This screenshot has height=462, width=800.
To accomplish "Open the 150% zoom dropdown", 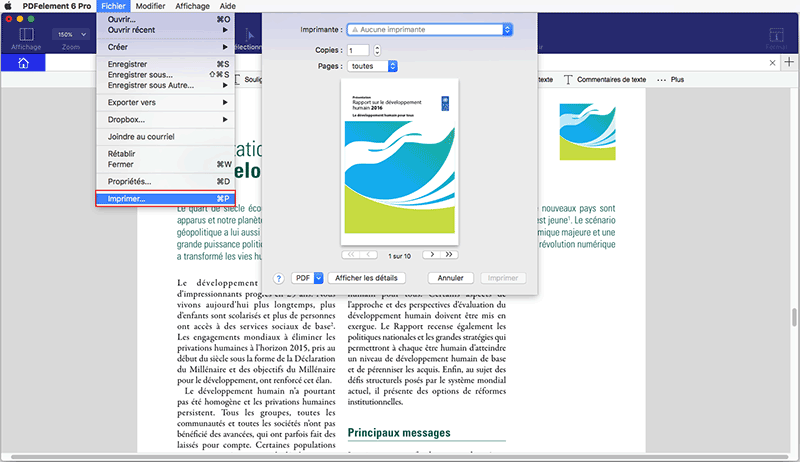I will [71, 35].
